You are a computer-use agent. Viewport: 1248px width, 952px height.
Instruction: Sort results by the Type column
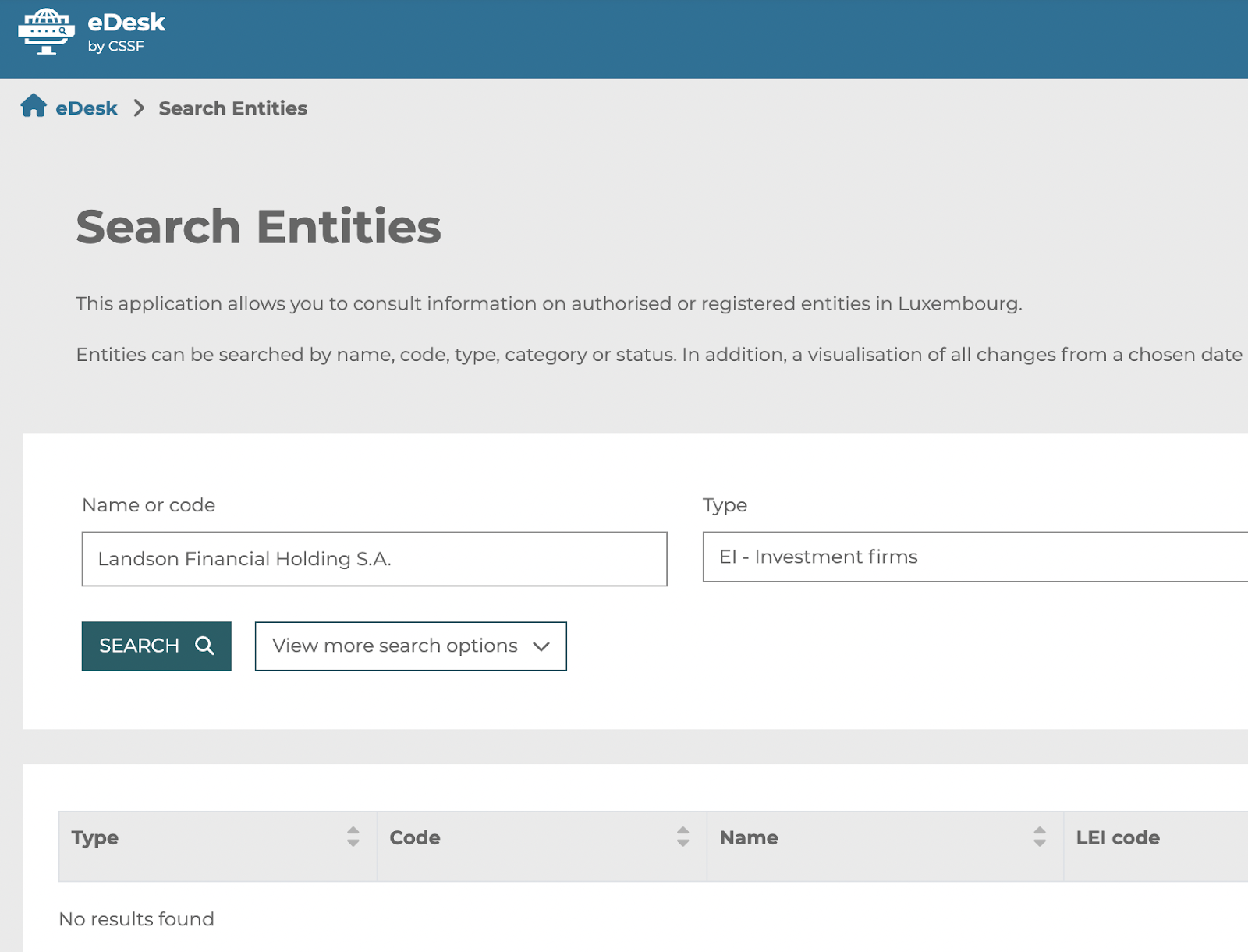click(353, 837)
